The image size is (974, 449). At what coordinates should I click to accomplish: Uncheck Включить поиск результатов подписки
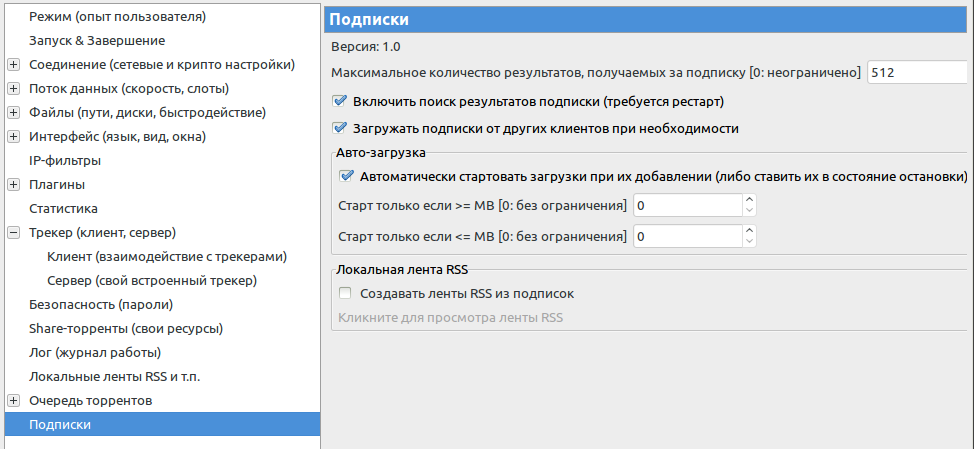[339, 101]
